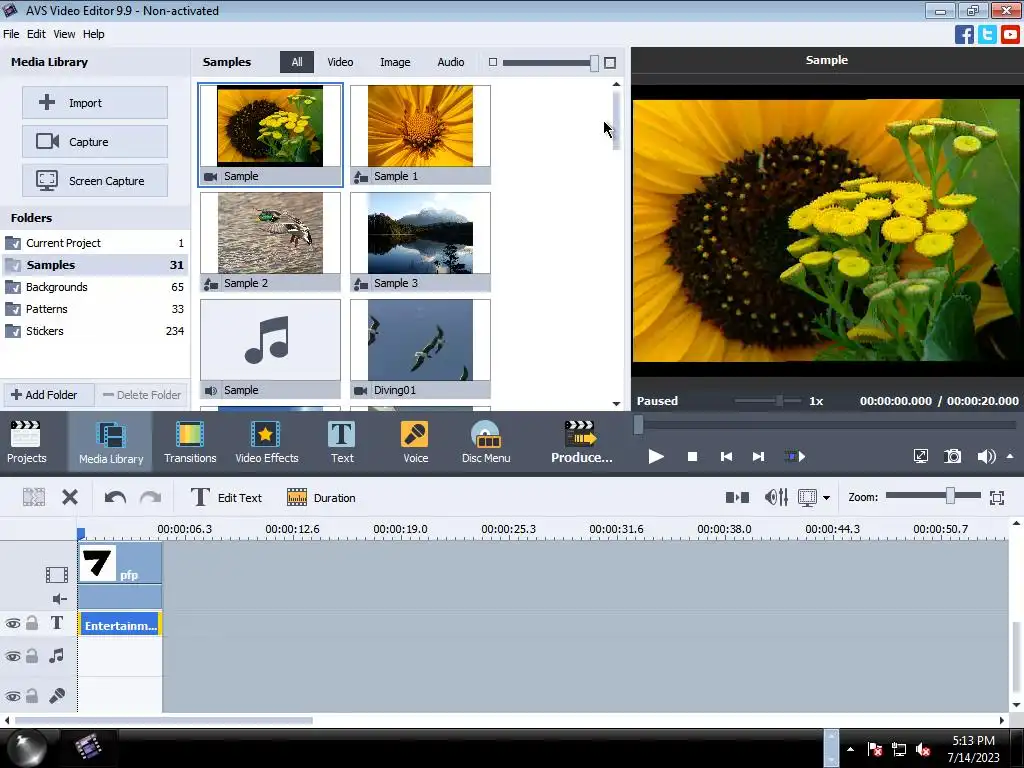Filter samples by Image
The image size is (1024, 768).
pos(395,62)
